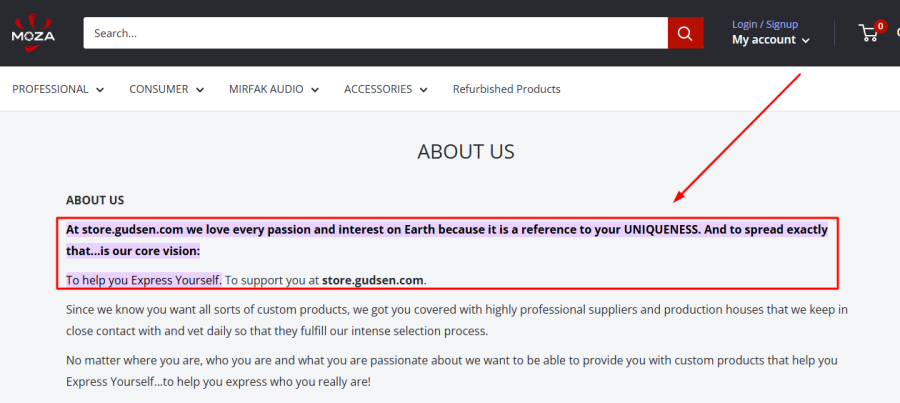
Task: Click the arrow next to My account
Action: (x=806, y=41)
